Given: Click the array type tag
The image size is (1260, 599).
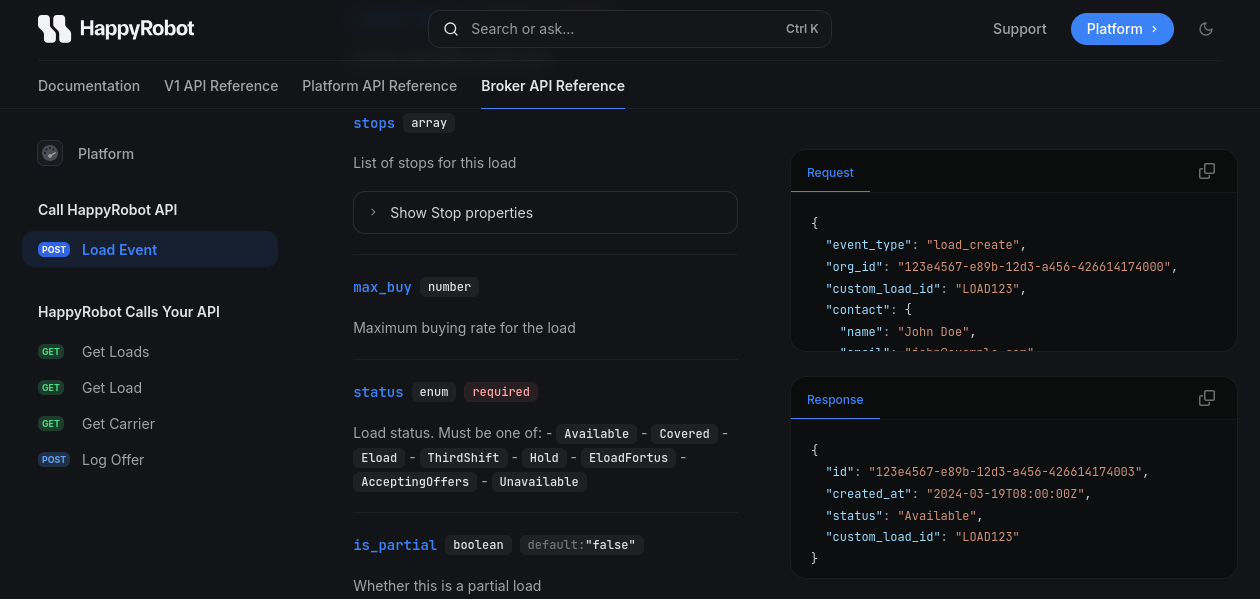Looking at the screenshot, I should click(x=429, y=123).
